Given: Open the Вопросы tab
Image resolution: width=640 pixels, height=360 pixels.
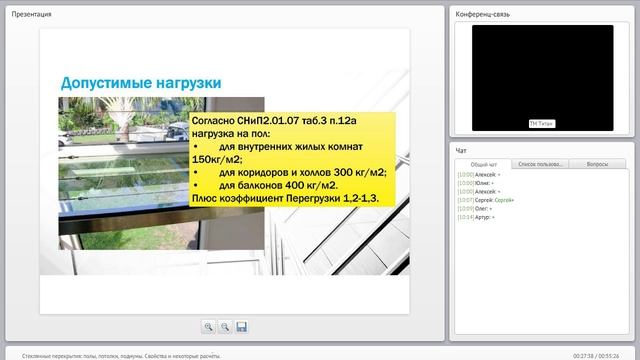Looking at the screenshot, I should click(x=597, y=164).
